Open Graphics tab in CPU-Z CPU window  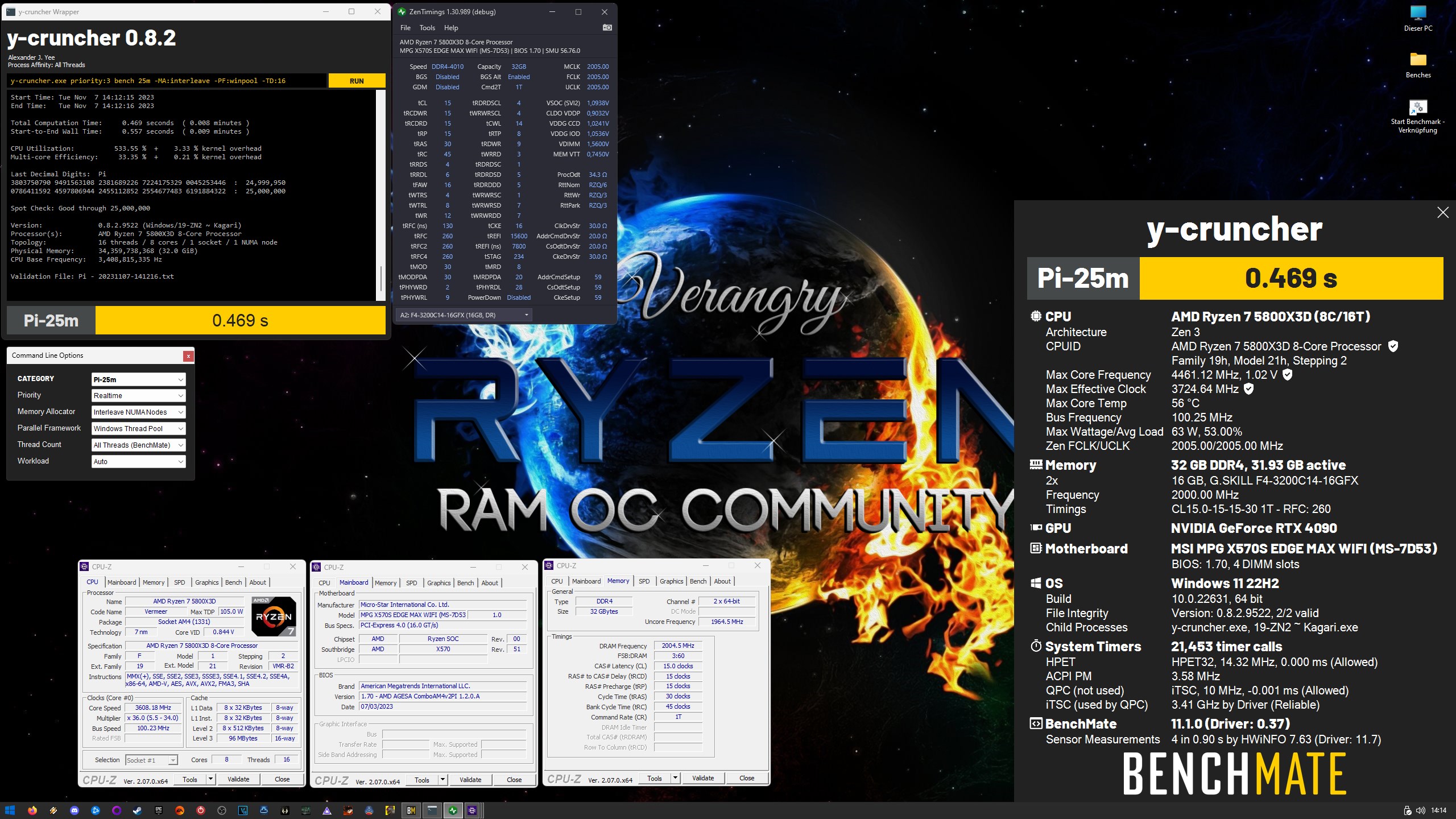click(x=207, y=582)
